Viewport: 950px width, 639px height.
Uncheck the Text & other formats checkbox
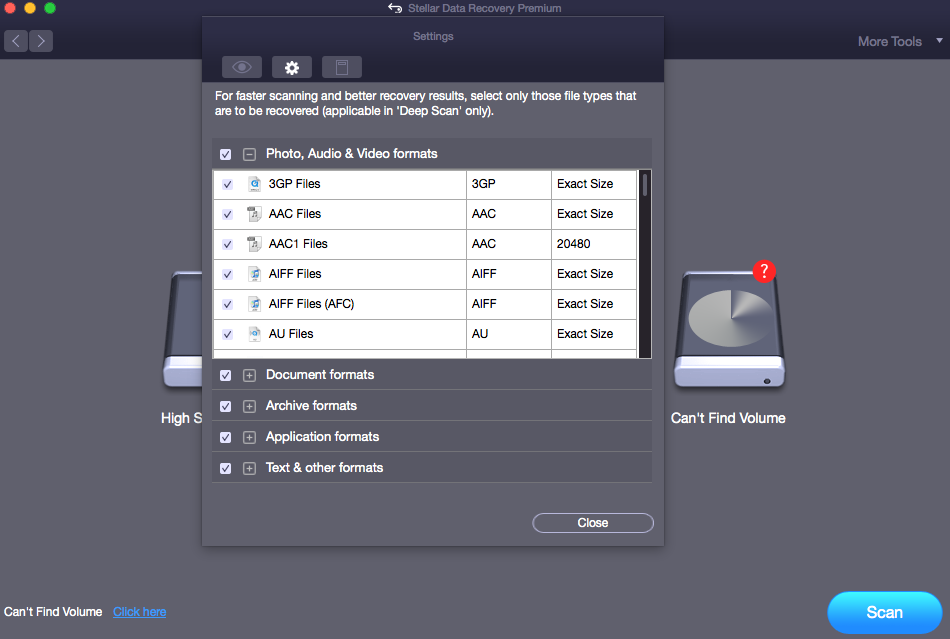point(225,468)
